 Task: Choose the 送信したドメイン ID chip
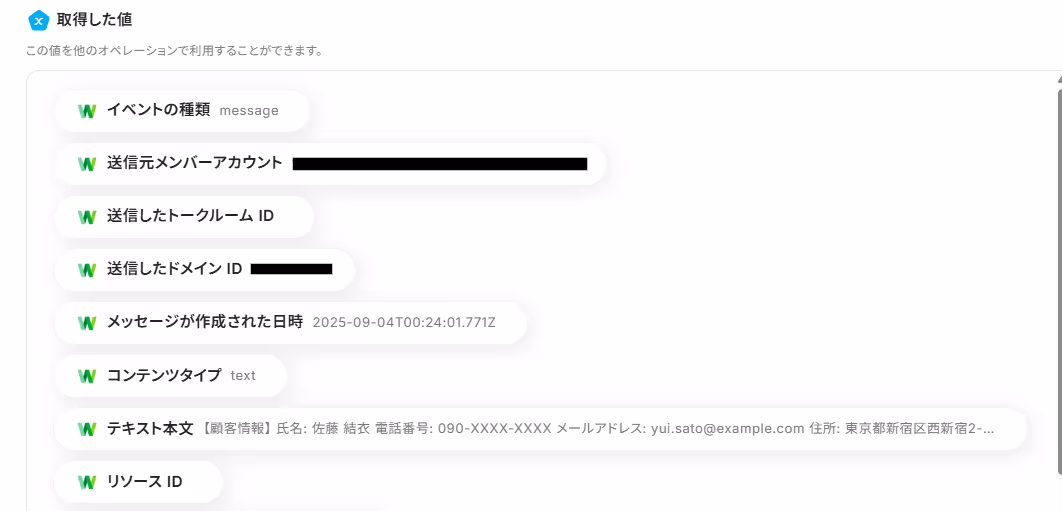(x=205, y=270)
